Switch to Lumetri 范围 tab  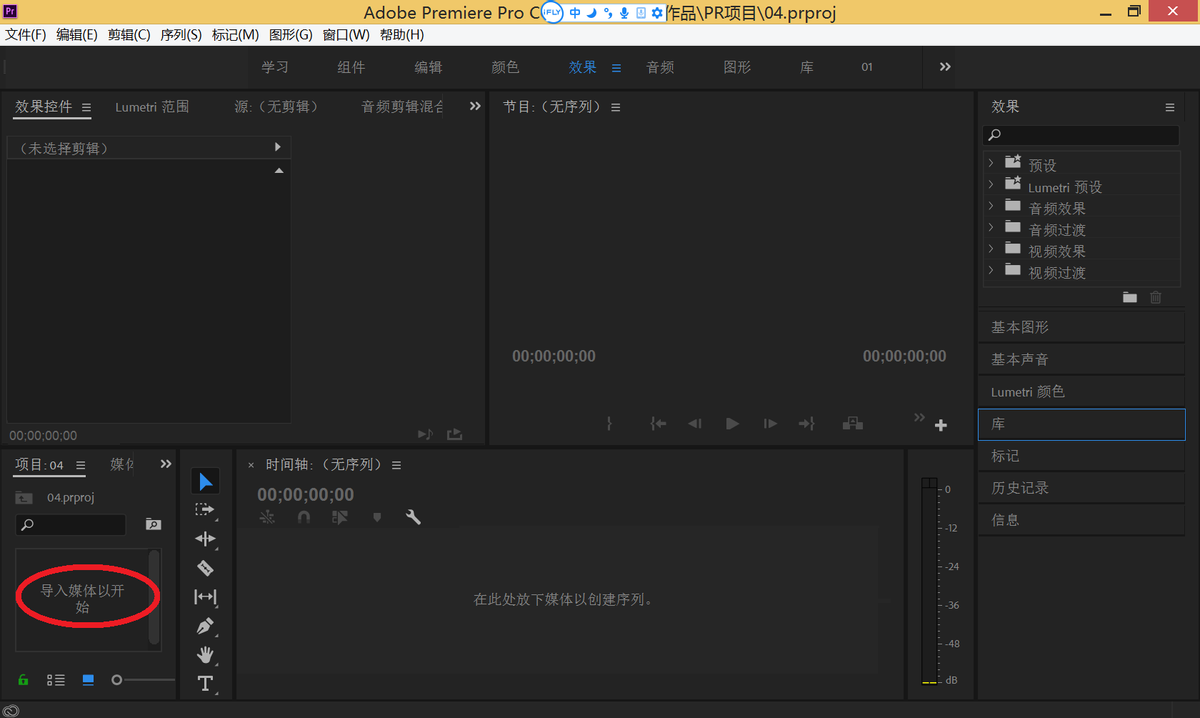[x=152, y=106]
